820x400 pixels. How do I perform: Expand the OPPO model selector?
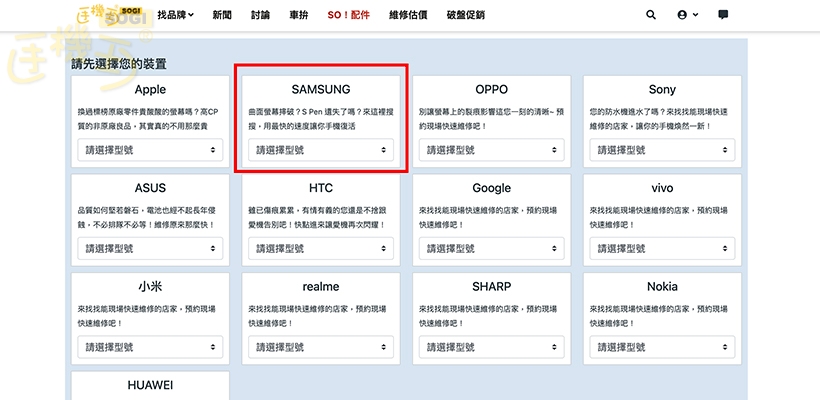491,150
